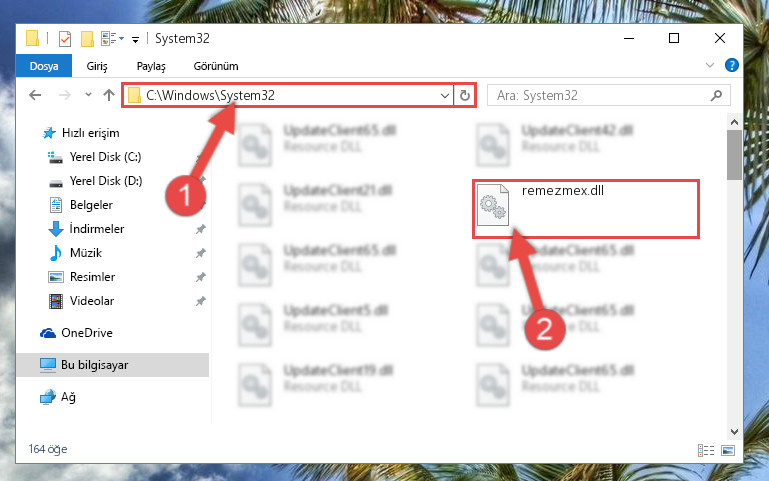Toggle pin beside Müzik folder

[x=201, y=253]
